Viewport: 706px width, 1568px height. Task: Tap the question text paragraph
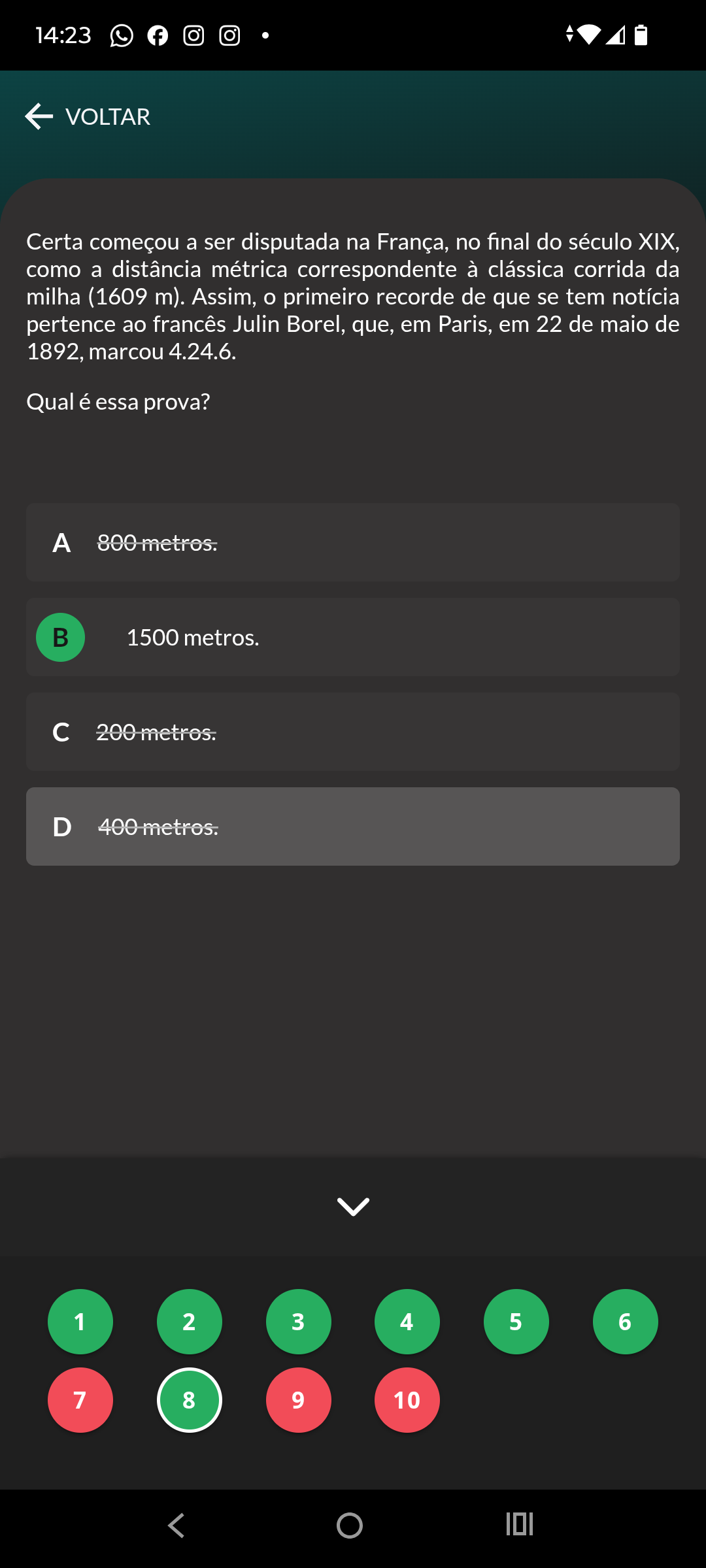pyautogui.click(x=353, y=297)
